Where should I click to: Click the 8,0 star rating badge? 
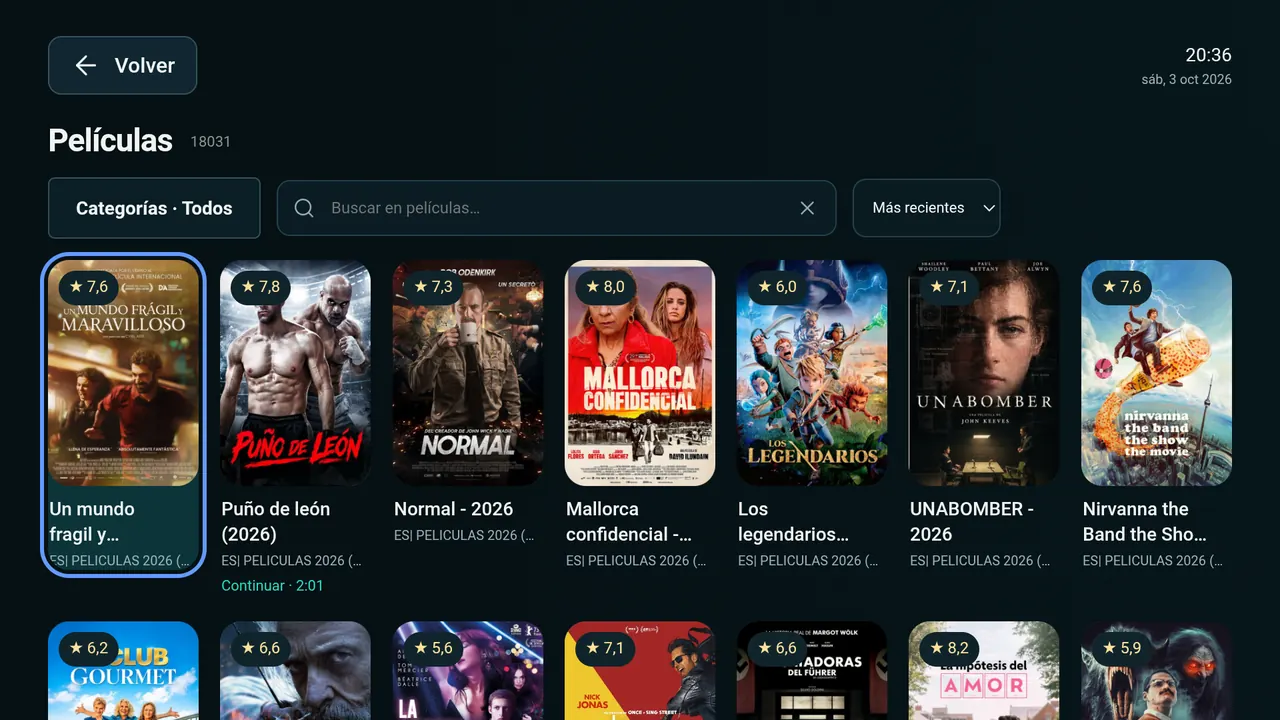tap(604, 287)
